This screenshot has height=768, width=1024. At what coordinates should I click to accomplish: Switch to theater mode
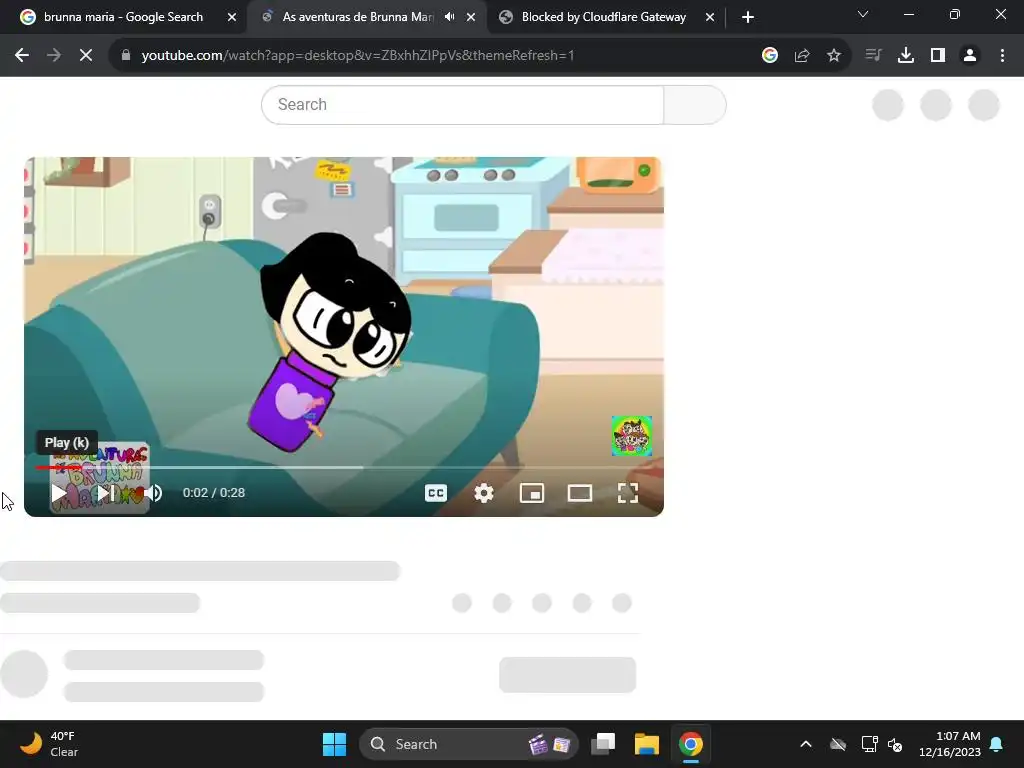tap(580, 493)
